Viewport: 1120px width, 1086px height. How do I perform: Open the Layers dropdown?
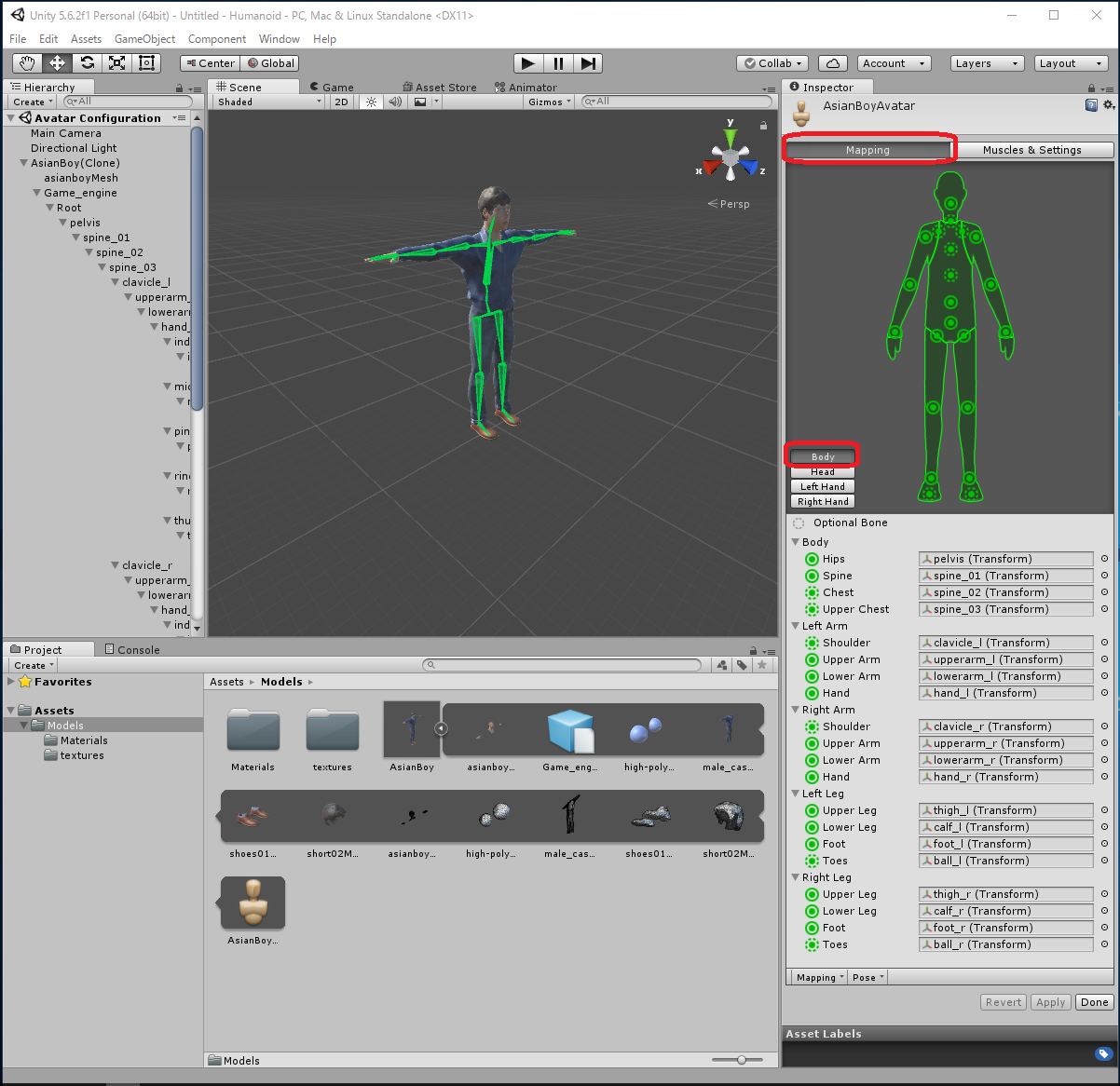pyautogui.click(x=987, y=63)
